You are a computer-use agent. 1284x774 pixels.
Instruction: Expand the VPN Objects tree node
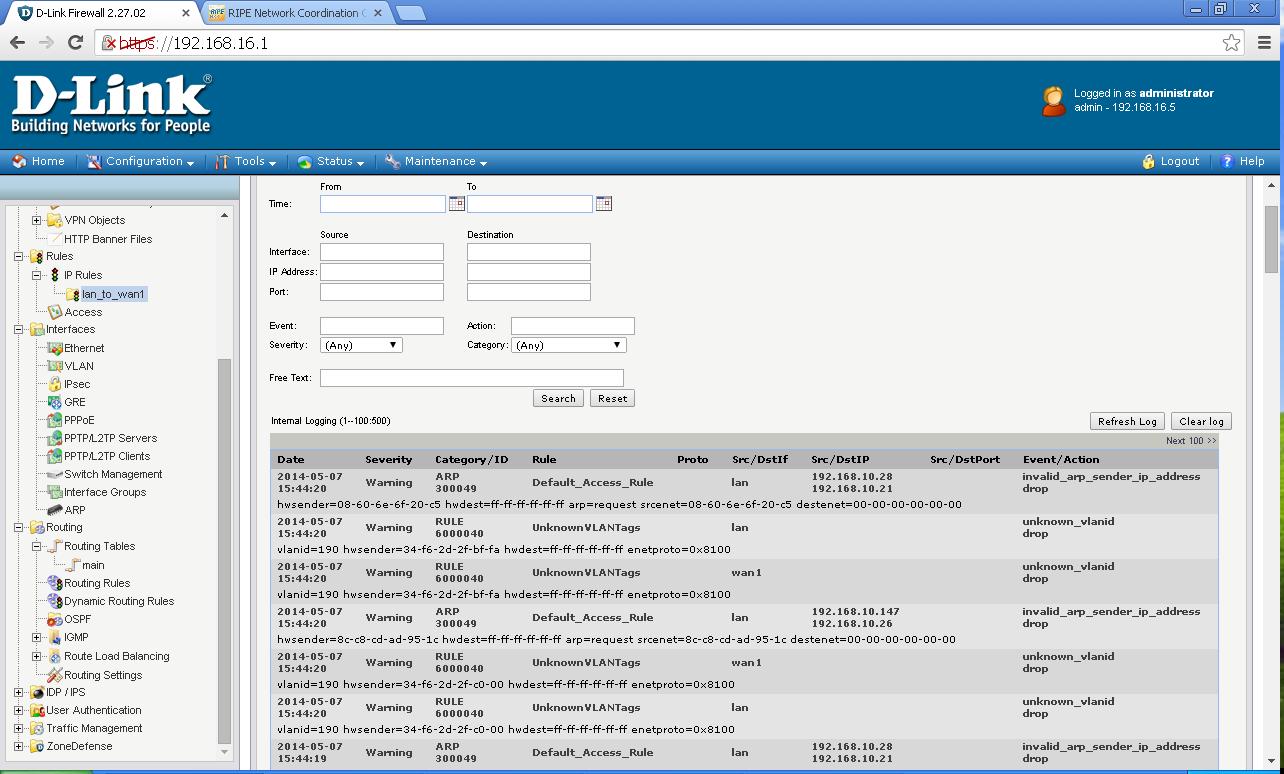coord(37,220)
